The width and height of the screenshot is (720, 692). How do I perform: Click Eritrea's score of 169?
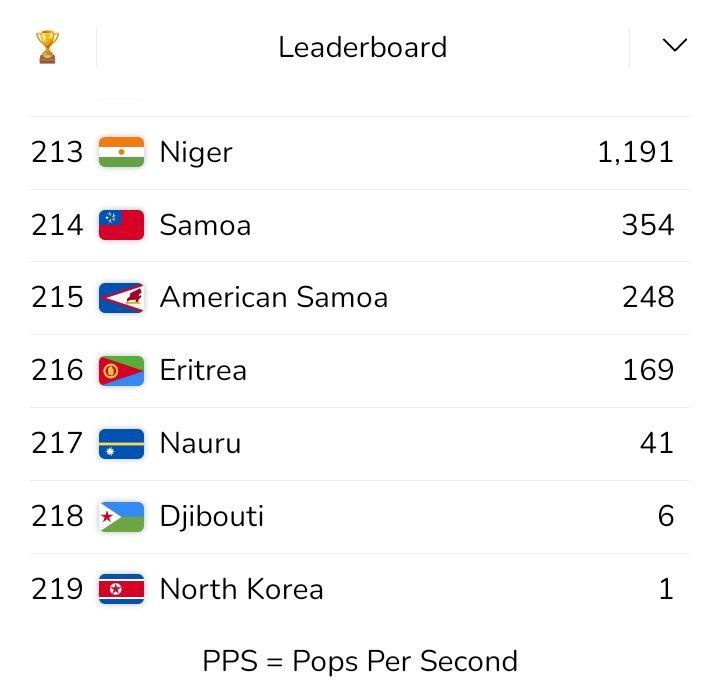(648, 371)
